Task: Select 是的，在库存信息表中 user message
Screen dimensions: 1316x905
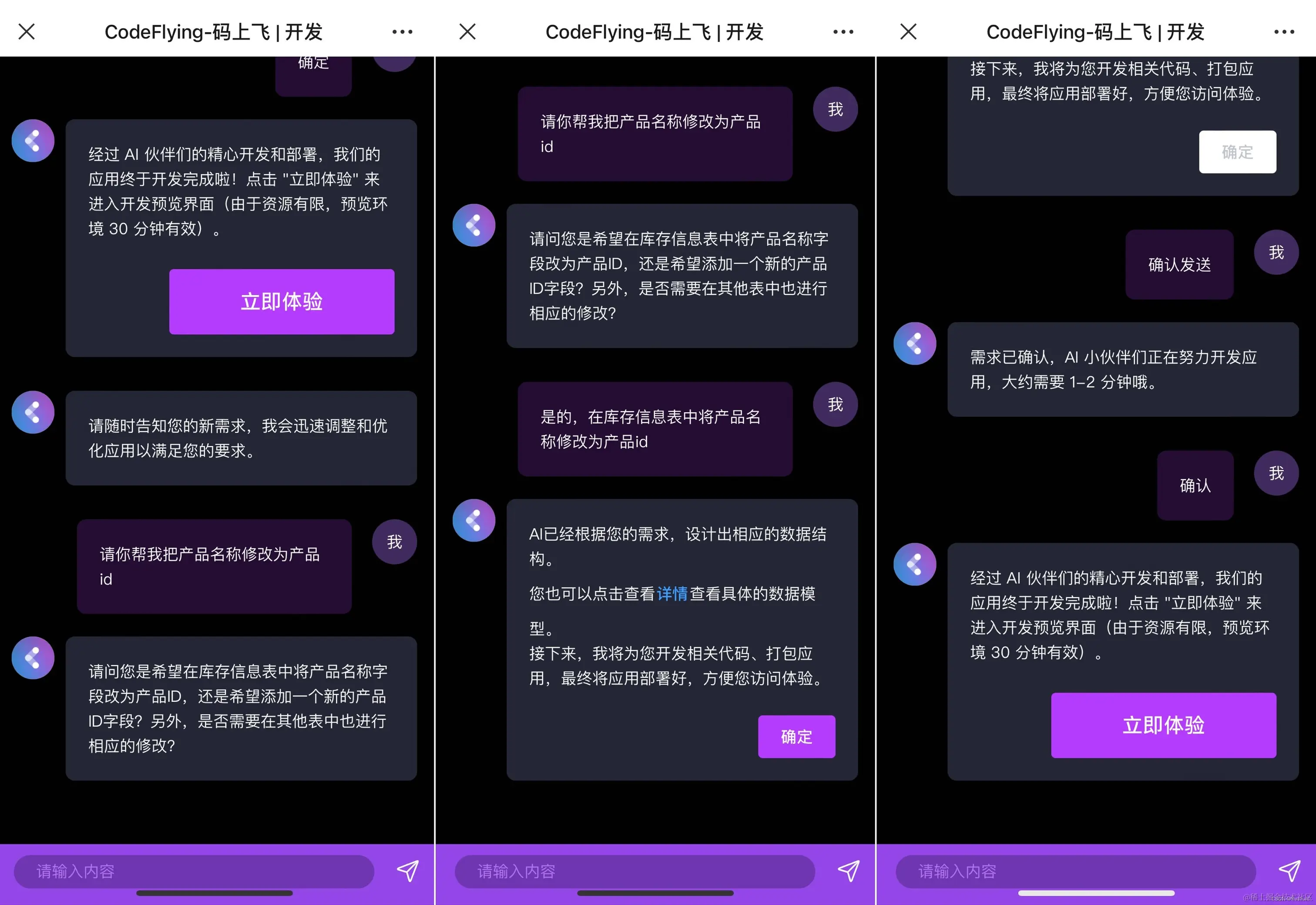Action: click(x=655, y=429)
